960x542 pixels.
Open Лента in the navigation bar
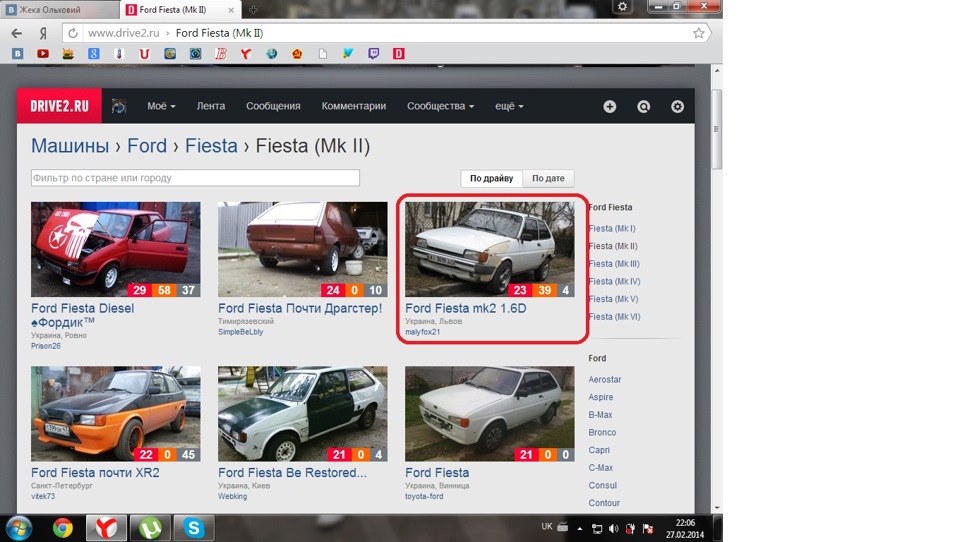[x=211, y=106]
